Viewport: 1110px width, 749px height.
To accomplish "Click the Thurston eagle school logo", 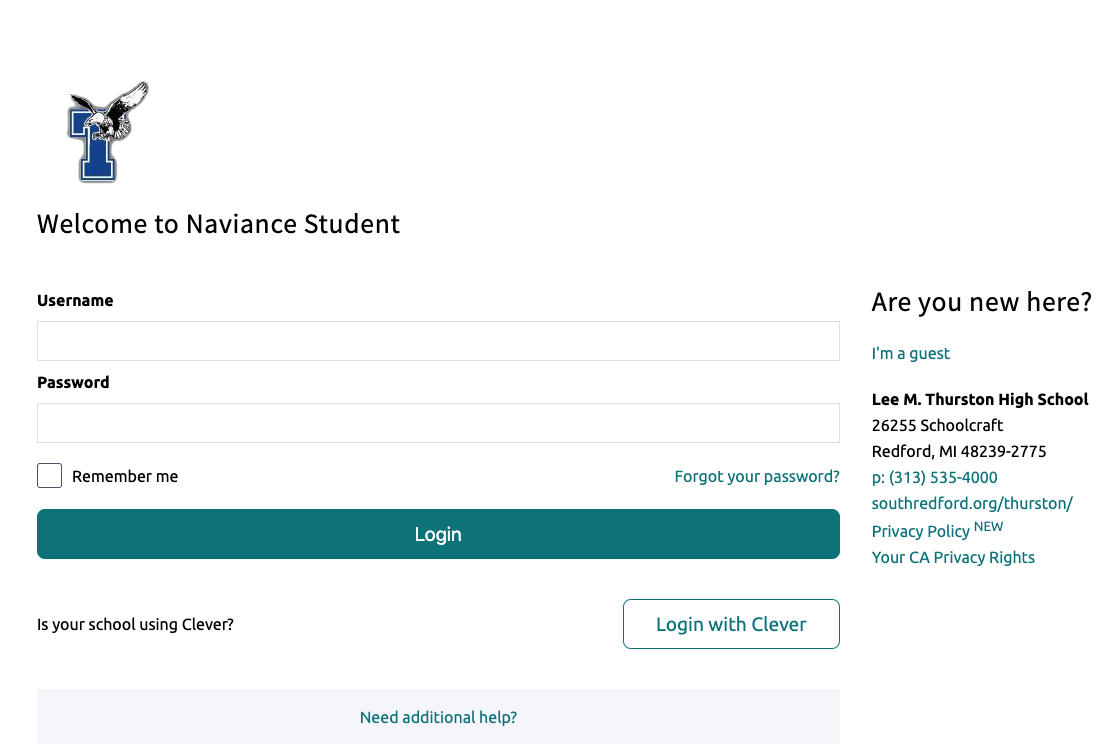I will click(x=105, y=130).
